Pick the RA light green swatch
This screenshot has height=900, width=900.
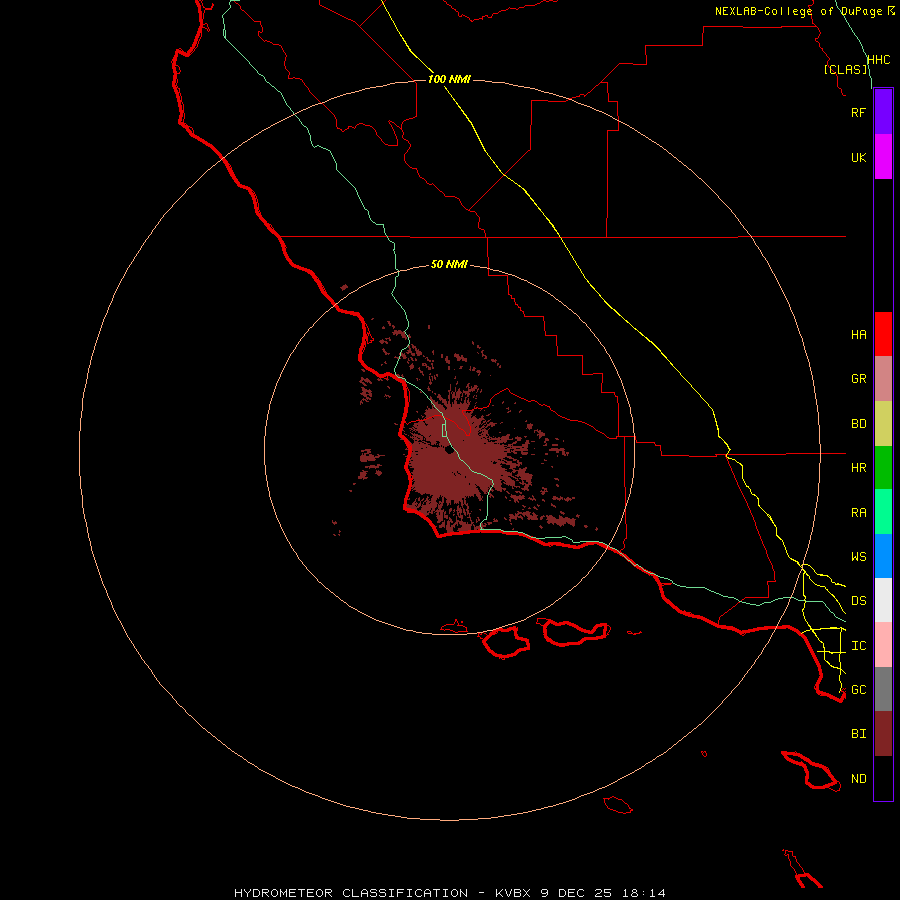point(883,512)
